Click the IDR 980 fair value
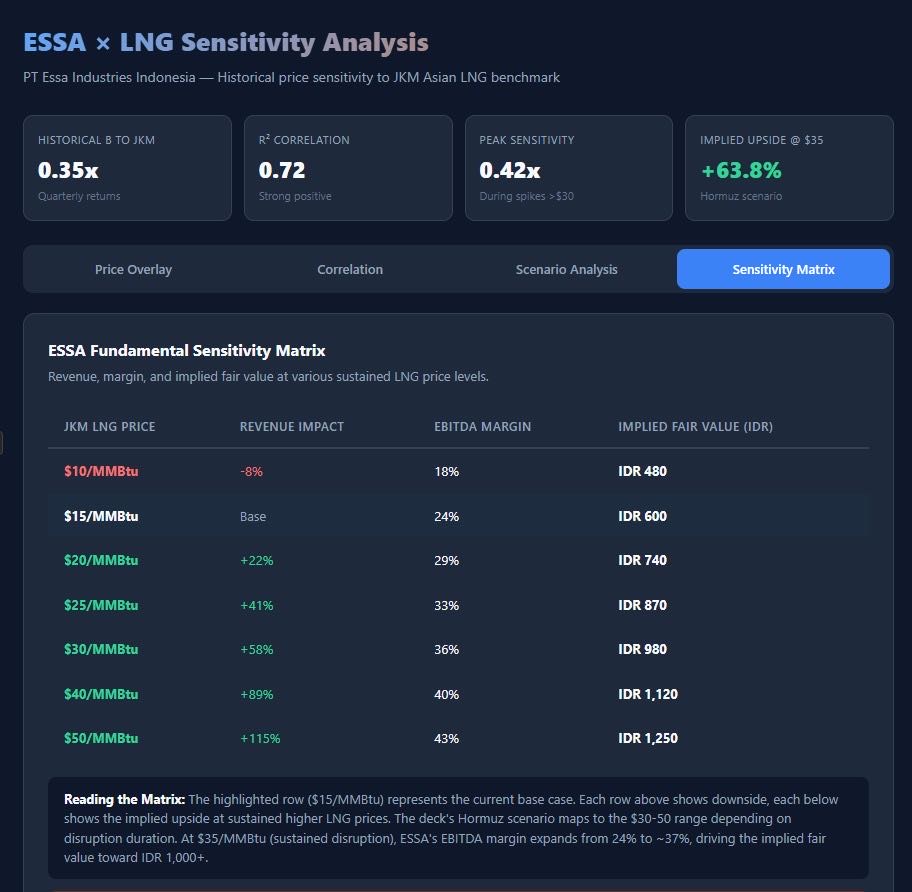 643,649
